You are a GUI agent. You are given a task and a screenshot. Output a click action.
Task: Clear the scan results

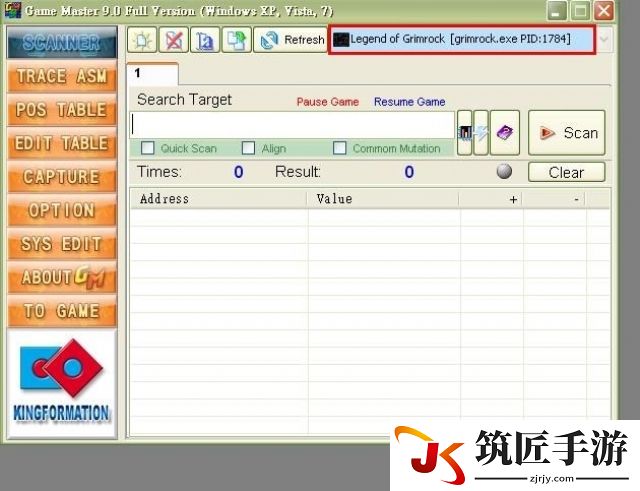567,172
